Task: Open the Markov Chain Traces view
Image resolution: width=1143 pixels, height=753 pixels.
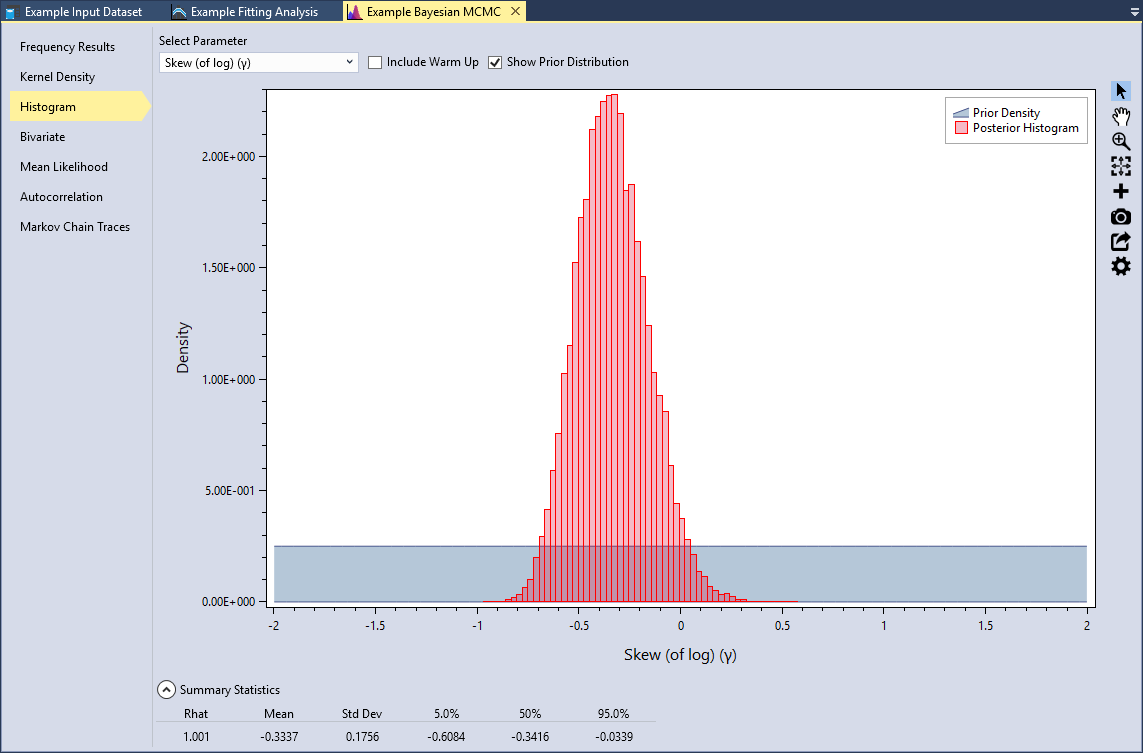Action: (x=74, y=227)
